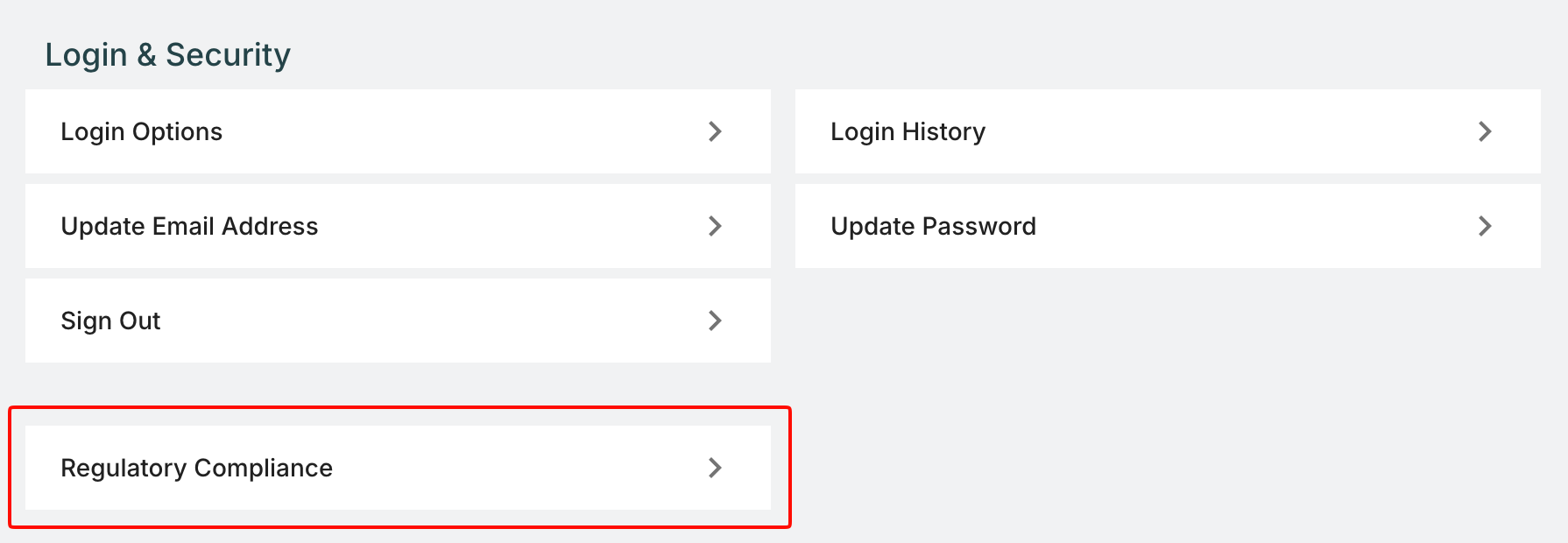Select the Update Email Address text label

click(x=189, y=226)
